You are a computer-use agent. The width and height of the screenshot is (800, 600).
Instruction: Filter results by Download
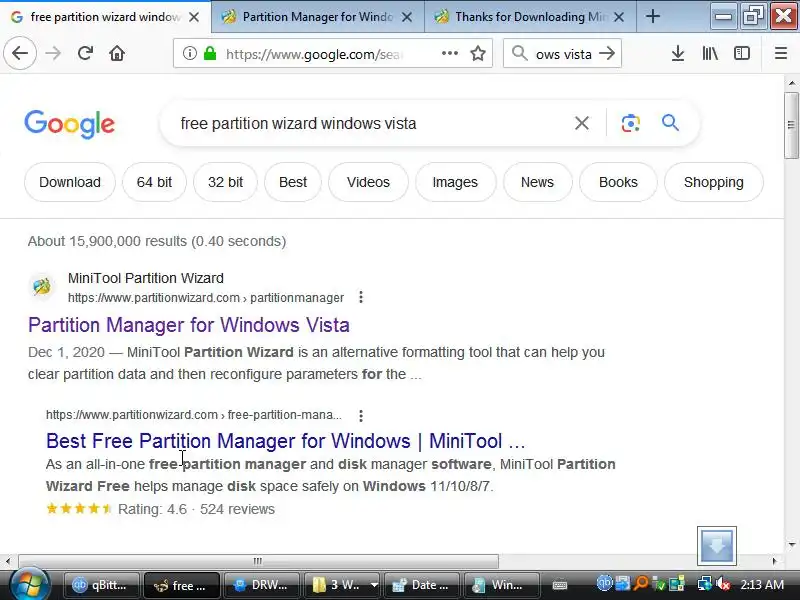point(70,182)
